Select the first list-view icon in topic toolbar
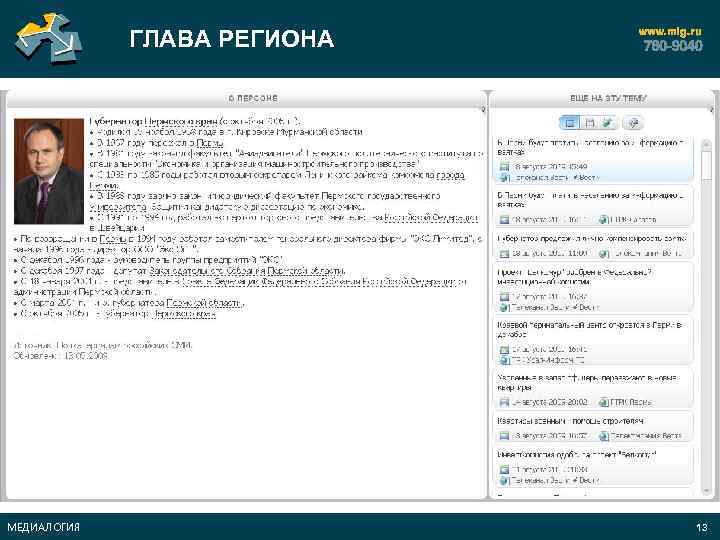Viewport: 720px width, 540px height. click(x=570, y=123)
